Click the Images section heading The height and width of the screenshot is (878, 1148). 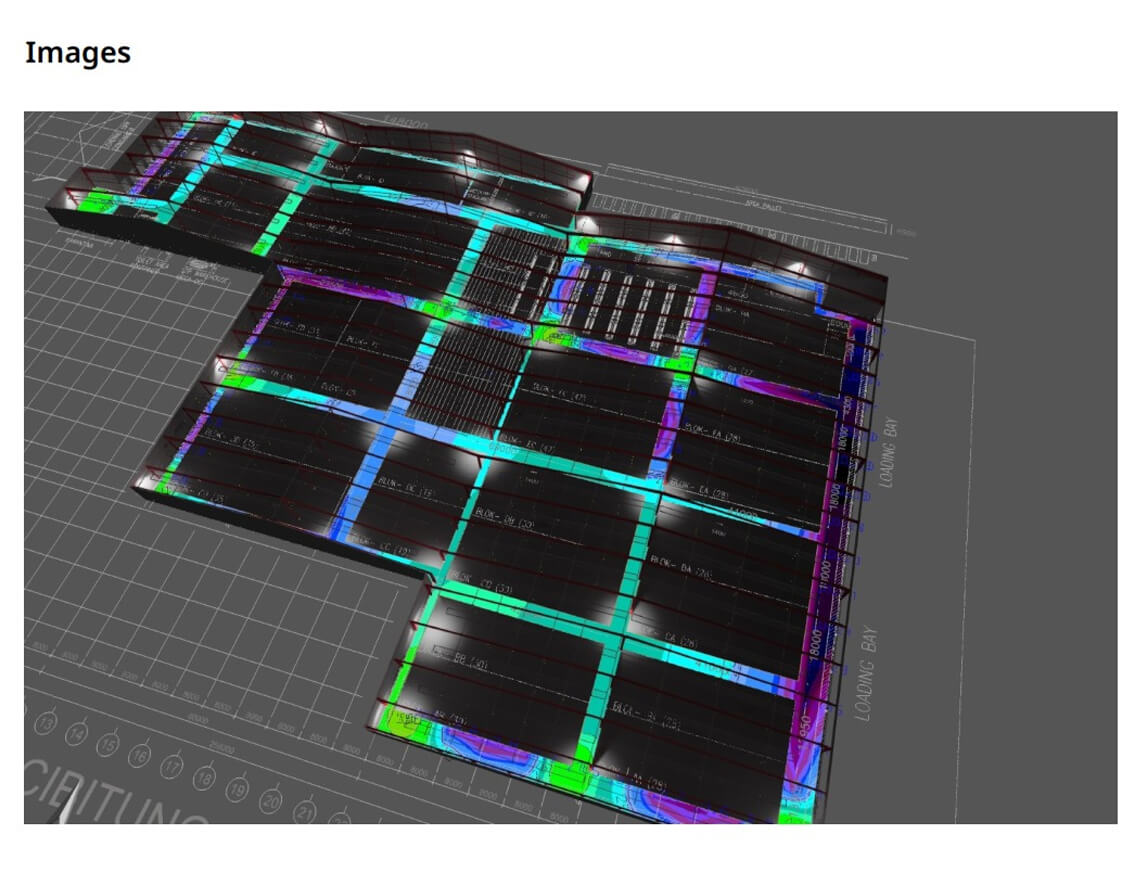click(x=77, y=52)
